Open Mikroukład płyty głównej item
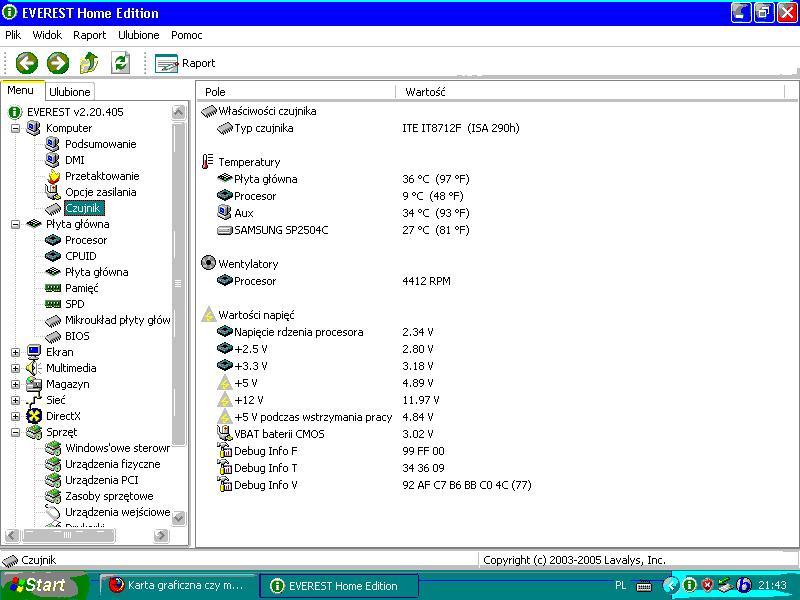Viewport: 800px width, 600px height. 117,320
